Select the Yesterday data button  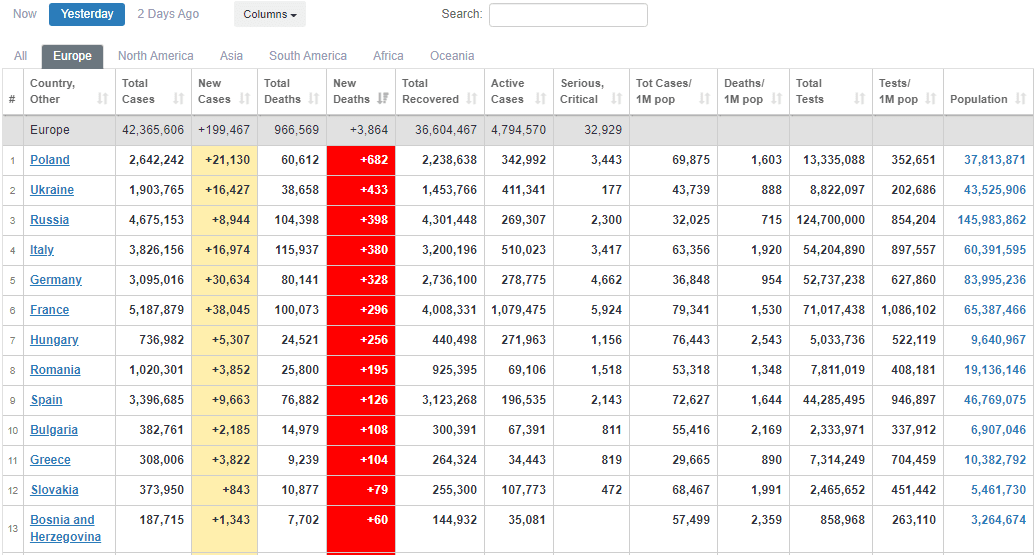point(87,14)
